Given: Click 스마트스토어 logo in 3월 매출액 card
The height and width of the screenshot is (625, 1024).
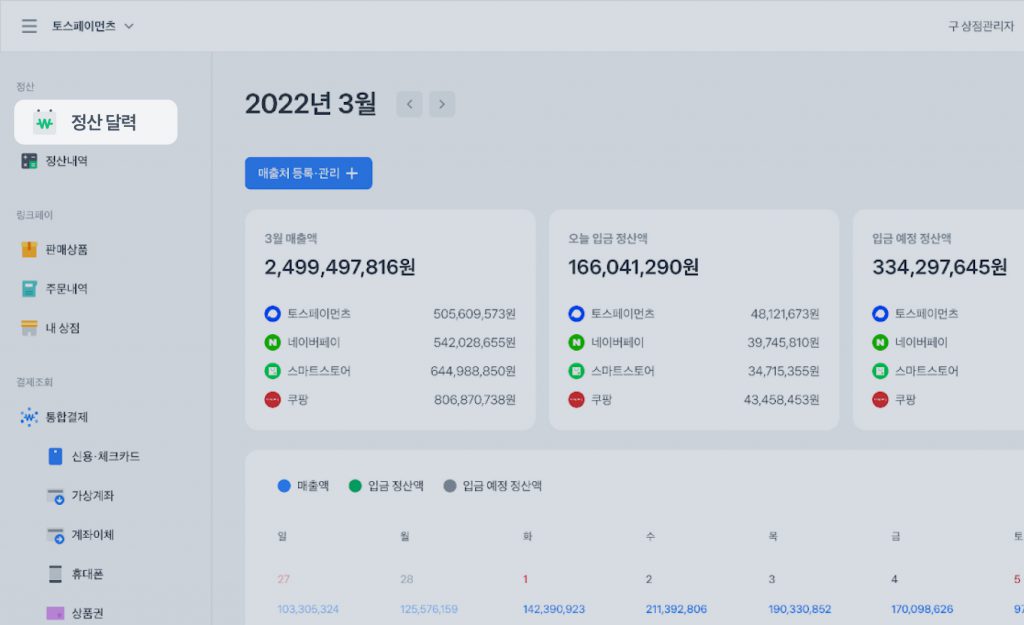Looking at the screenshot, I should (272, 371).
